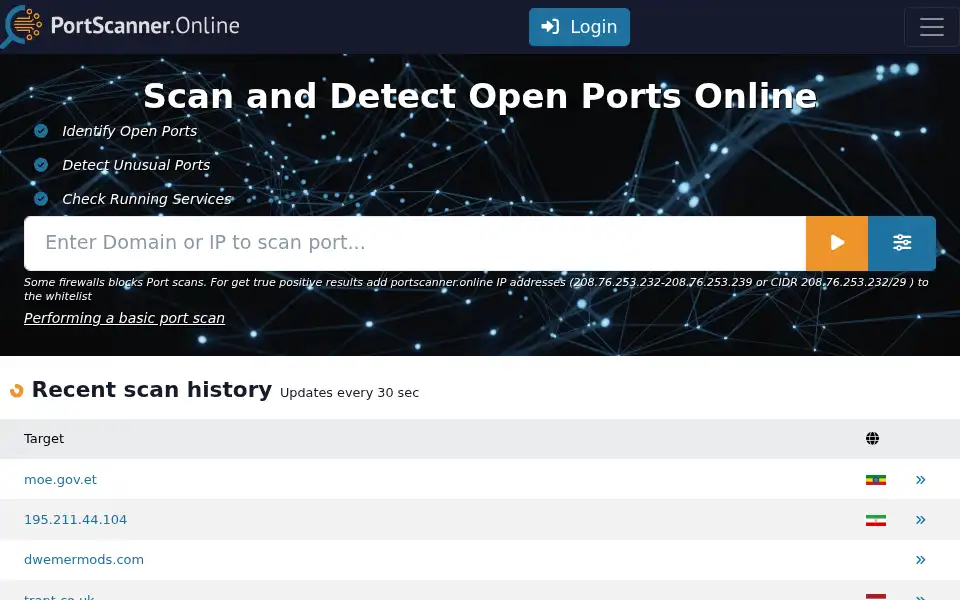Click checkmark beside Check Running Services

tap(41, 199)
